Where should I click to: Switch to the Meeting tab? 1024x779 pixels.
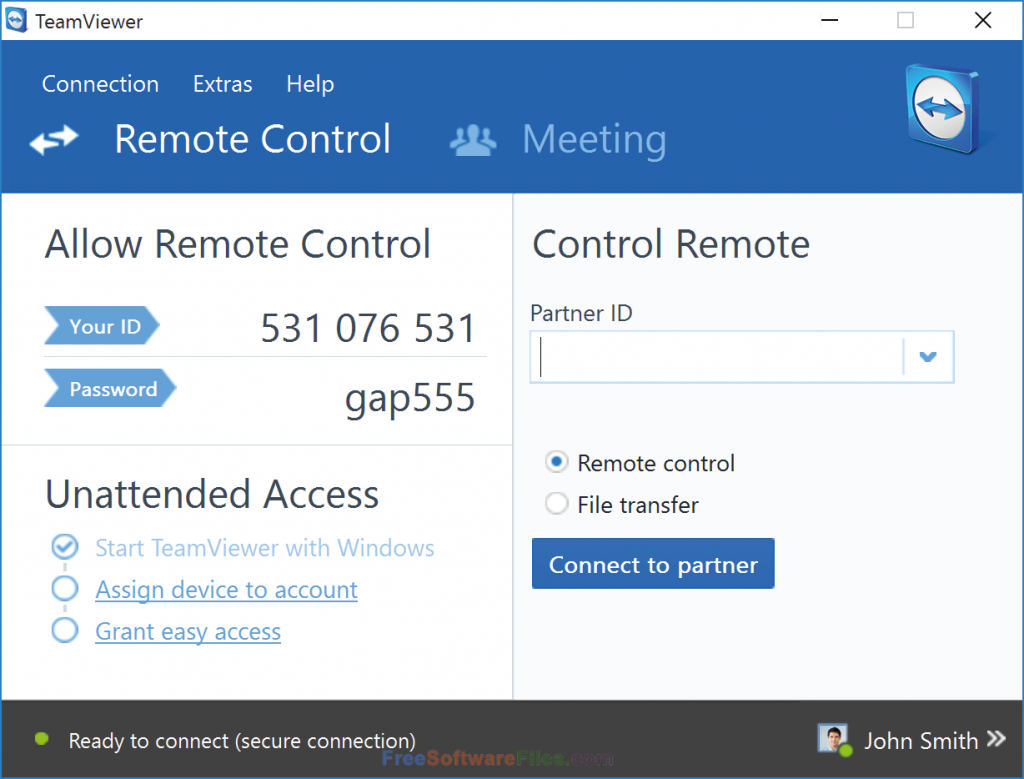[594, 140]
